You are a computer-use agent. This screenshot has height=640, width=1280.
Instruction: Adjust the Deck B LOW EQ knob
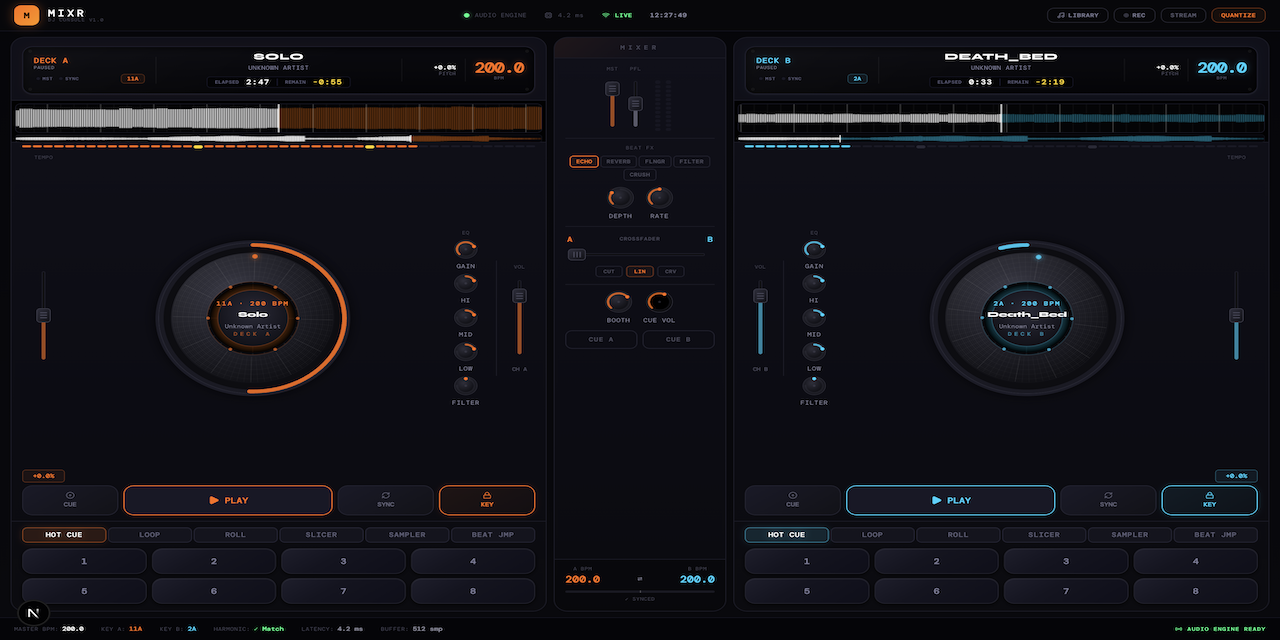tap(814, 351)
